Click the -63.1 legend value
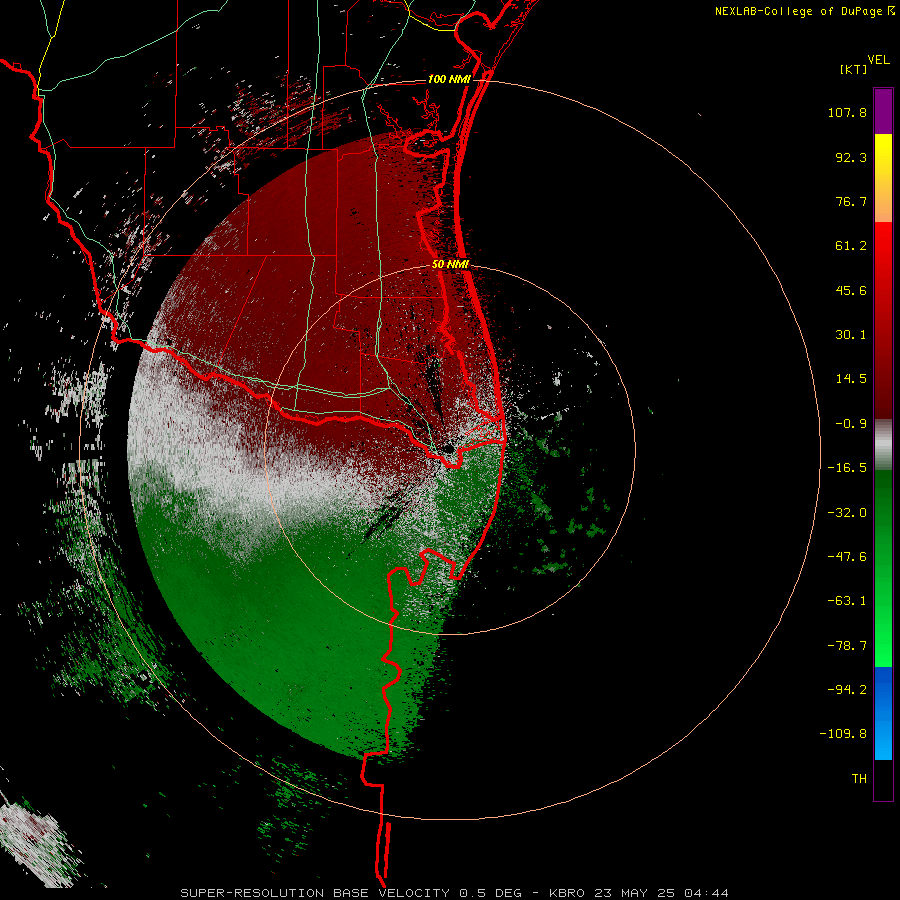This screenshot has height=900, width=900. 847,601
